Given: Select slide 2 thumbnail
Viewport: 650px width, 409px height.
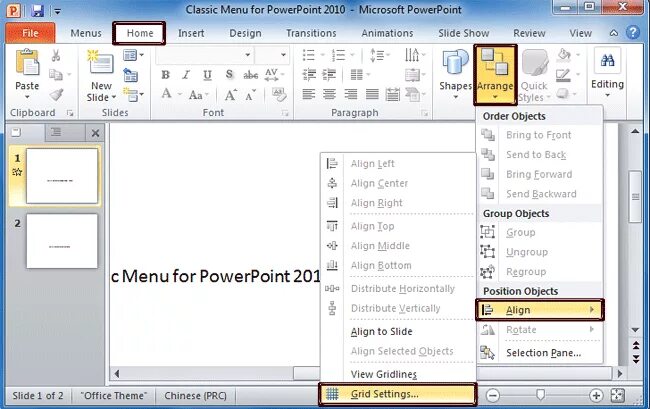Looking at the screenshot, I should (62, 241).
